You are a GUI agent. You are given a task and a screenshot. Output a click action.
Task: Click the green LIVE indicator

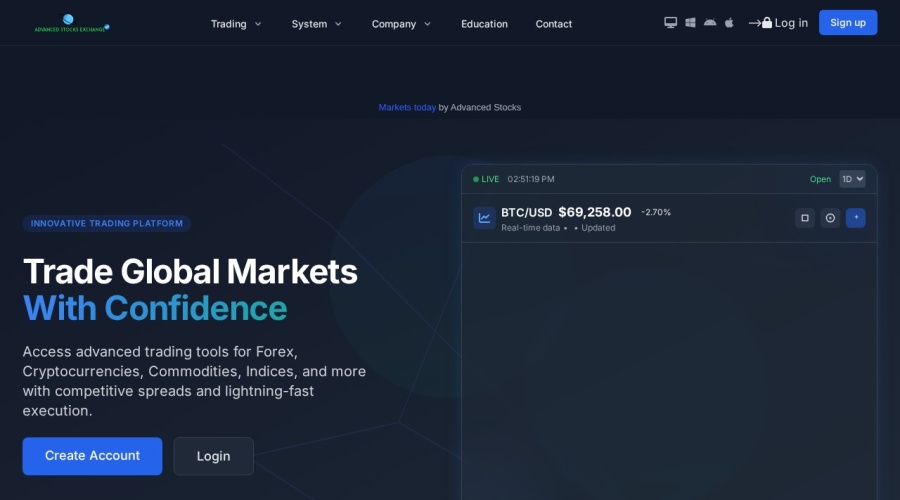(486, 179)
